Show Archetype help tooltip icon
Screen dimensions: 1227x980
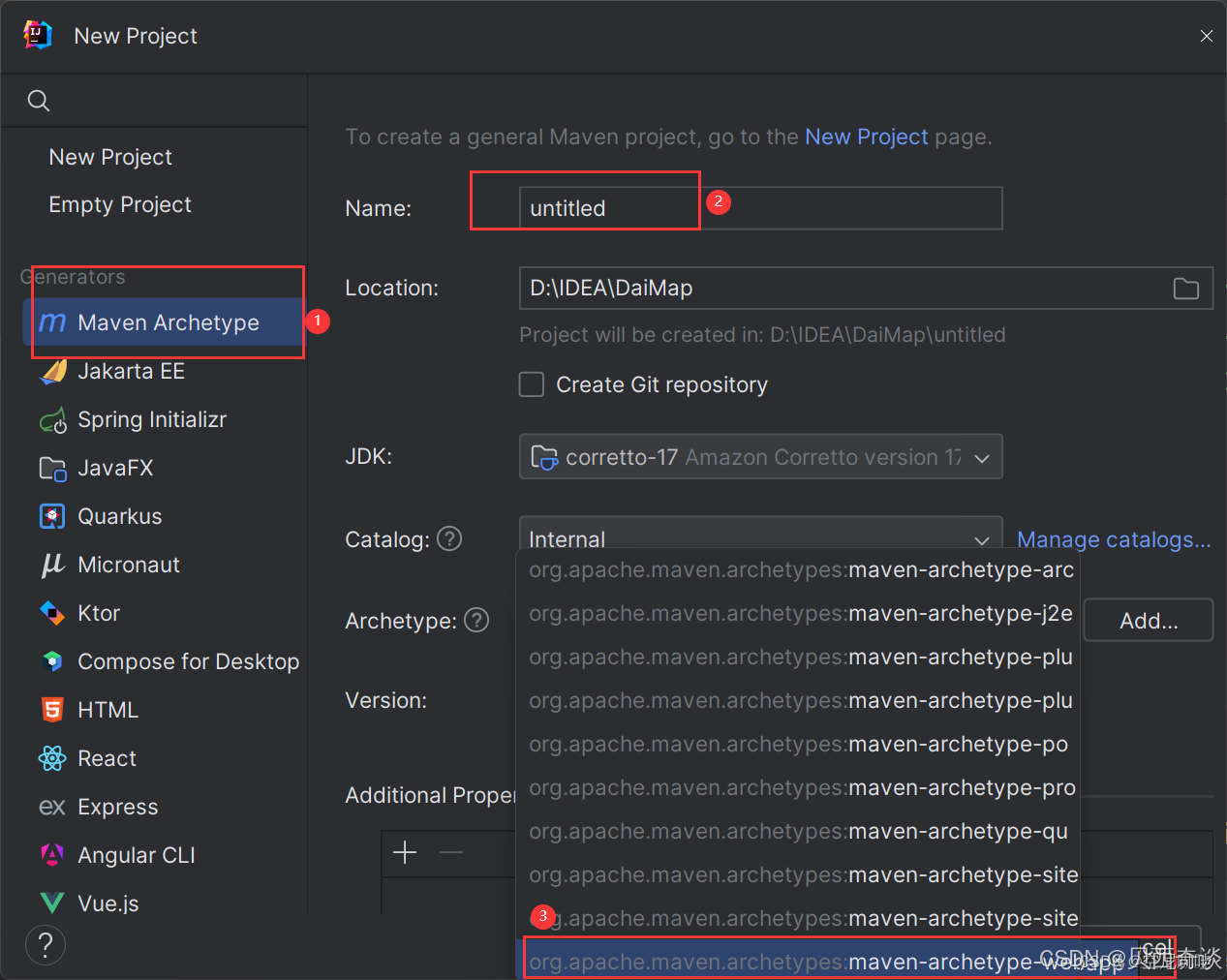476,620
